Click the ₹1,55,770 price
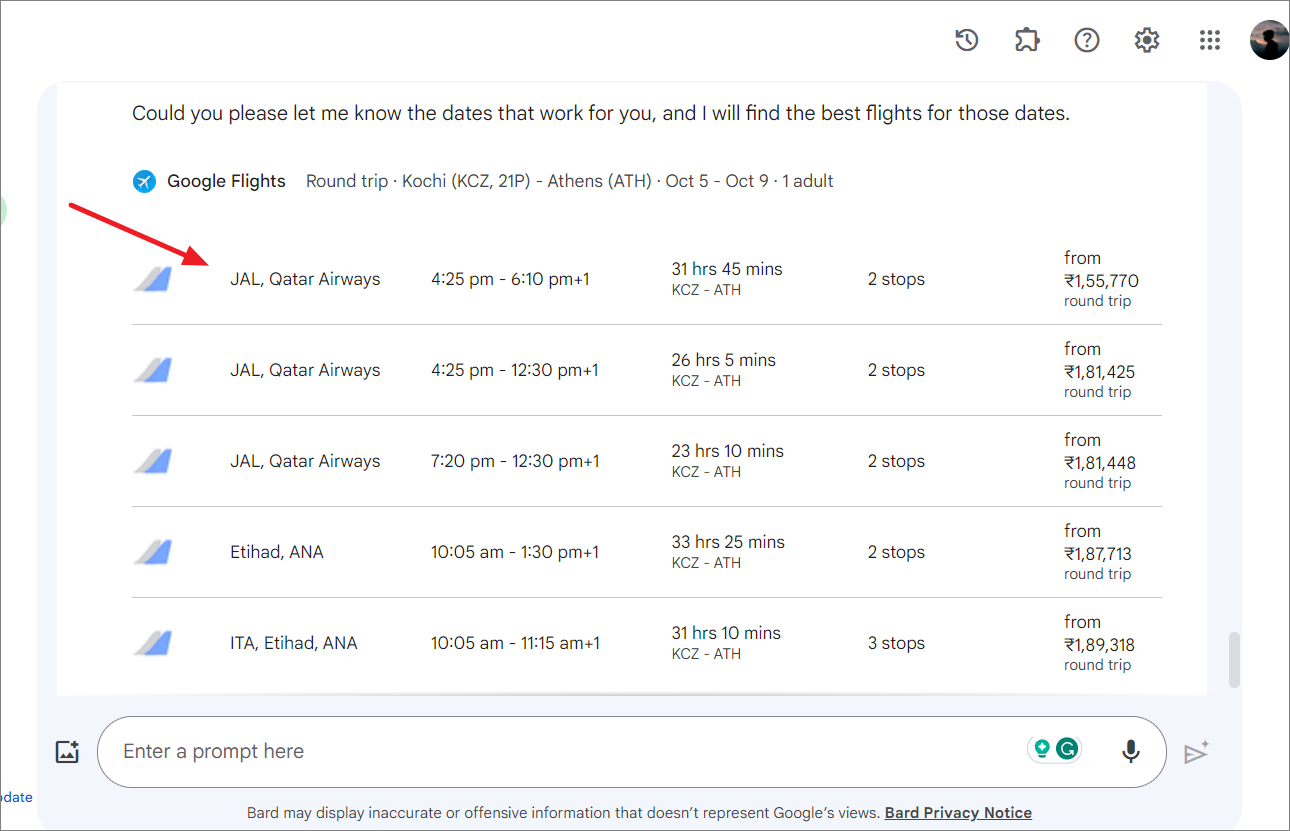The height and width of the screenshot is (831, 1290). (x=1101, y=281)
